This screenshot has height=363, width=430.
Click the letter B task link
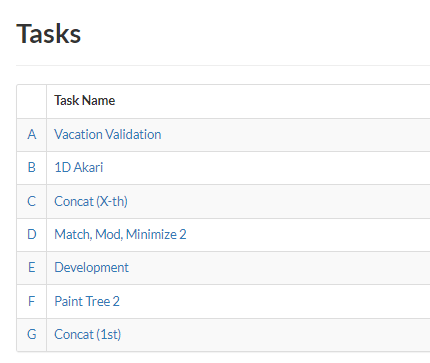coord(32,168)
